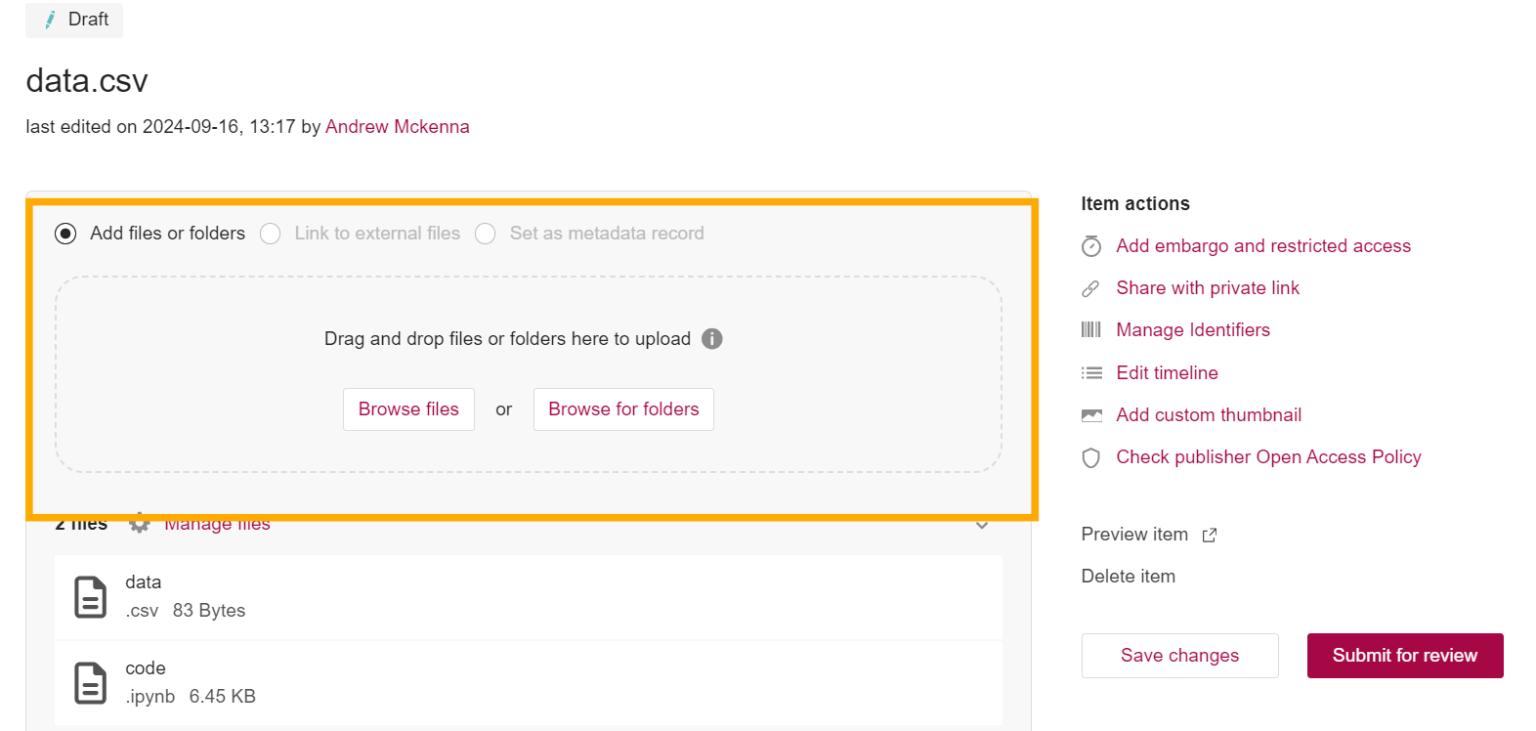Open Preview item in new window icon
1536x731 pixels.
tap(1209, 535)
